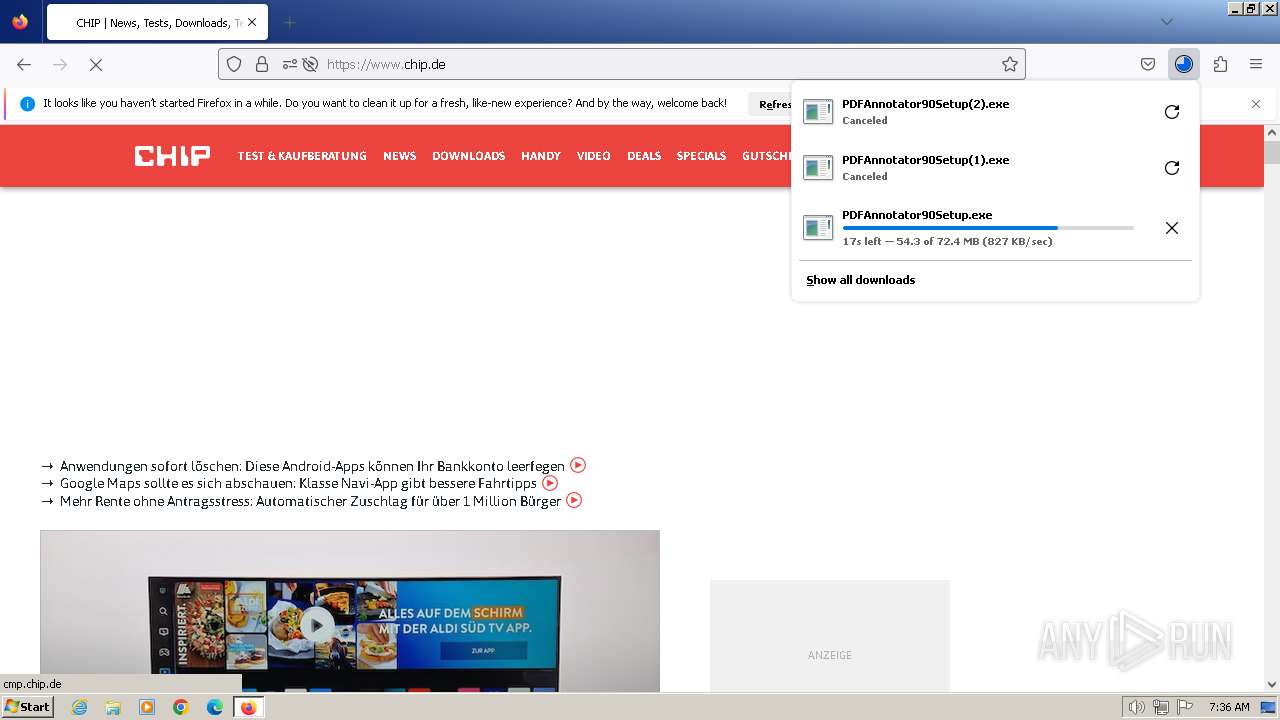The width and height of the screenshot is (1280, 720).
Task: Select PDFAnnotator90Setup(2).exe download entry
Action: tap(975, 112)
